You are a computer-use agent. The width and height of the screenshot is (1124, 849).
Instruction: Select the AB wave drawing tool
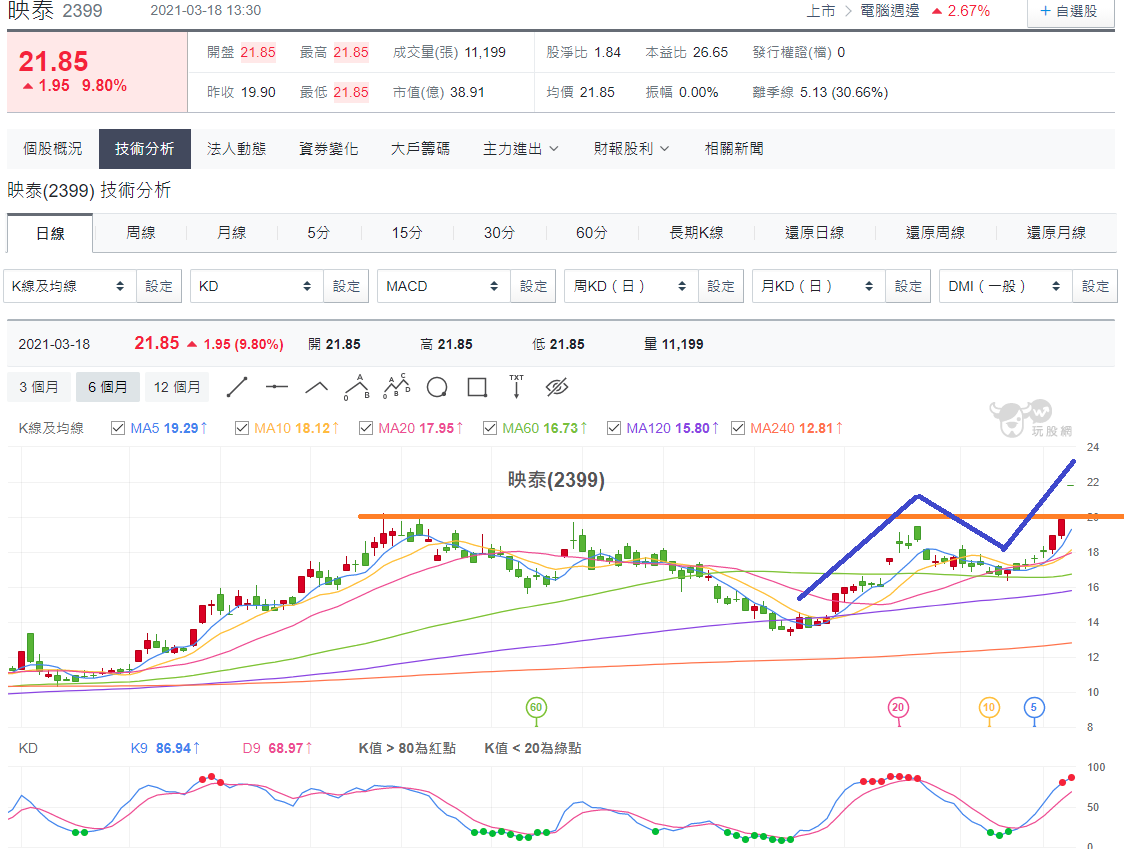pyautogui.click(x=357, y=387)
